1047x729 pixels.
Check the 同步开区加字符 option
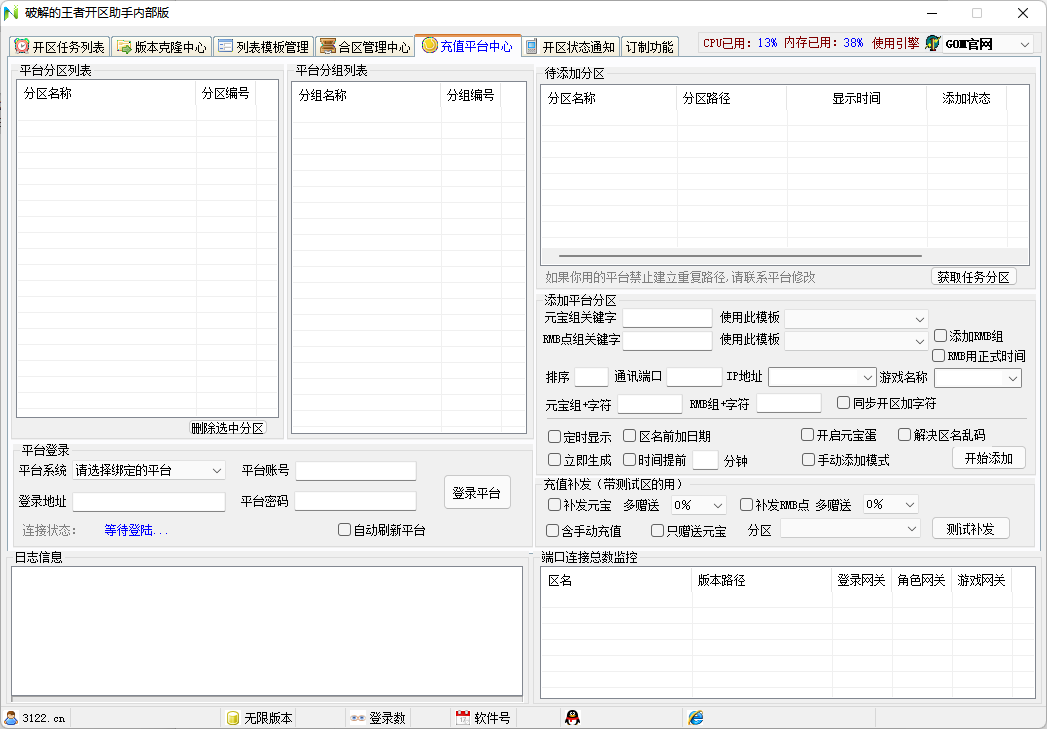pos(843,403)
